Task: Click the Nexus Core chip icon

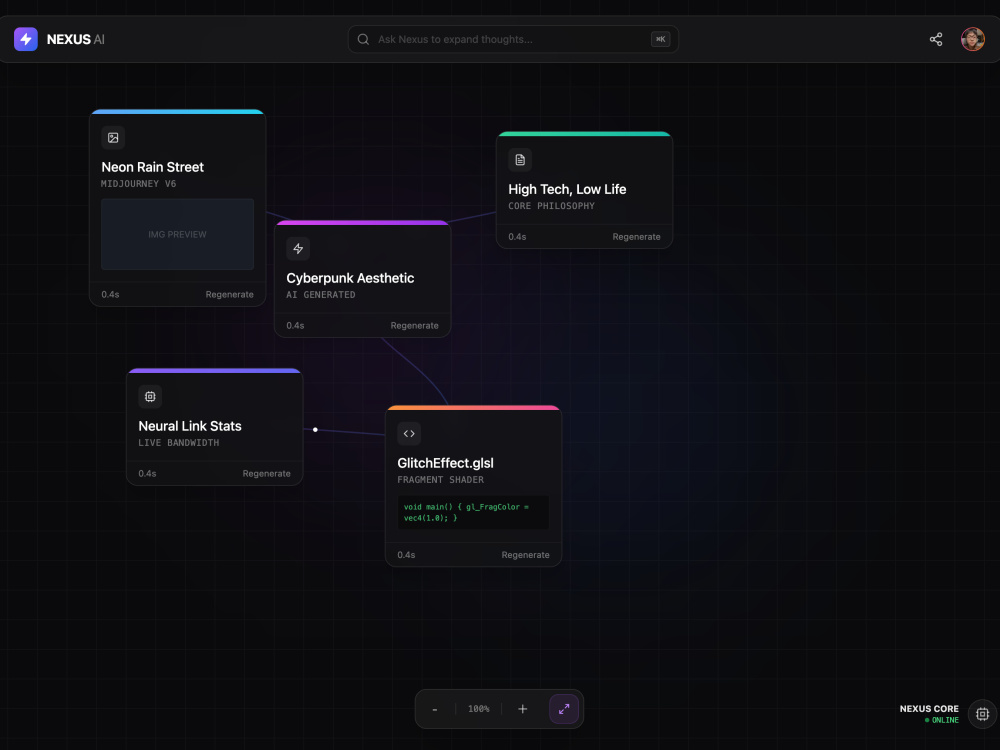Action: pyautogui.click(x=982, y=714)
